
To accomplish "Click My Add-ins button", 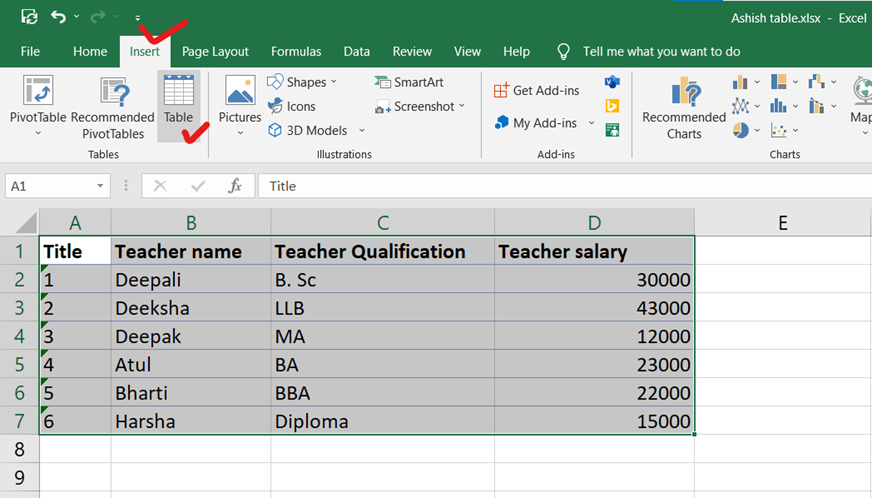I will point(536,123).
